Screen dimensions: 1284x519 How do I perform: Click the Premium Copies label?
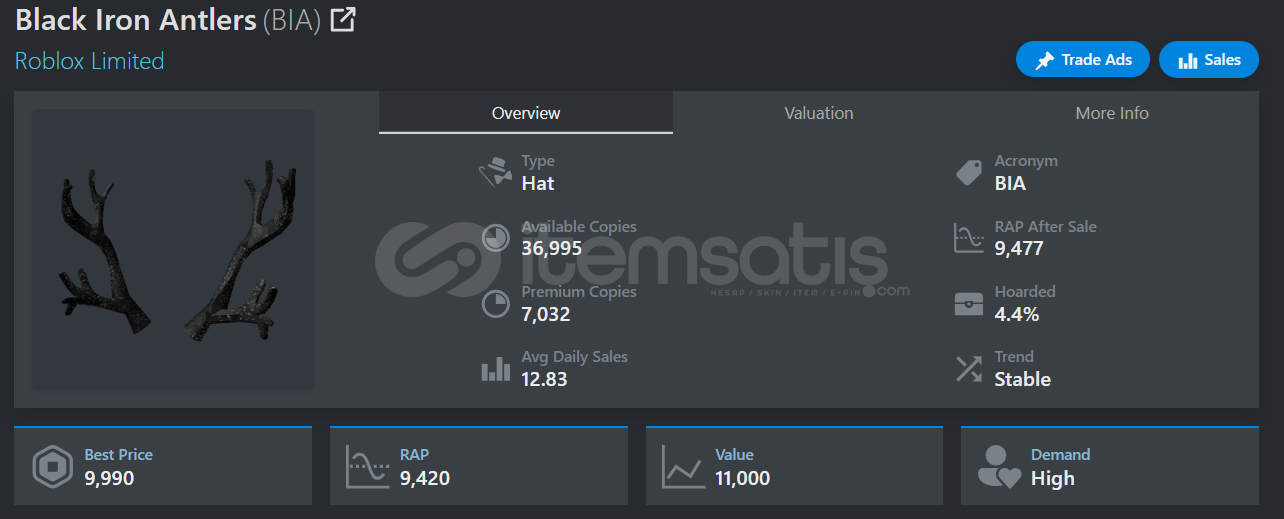579,292
